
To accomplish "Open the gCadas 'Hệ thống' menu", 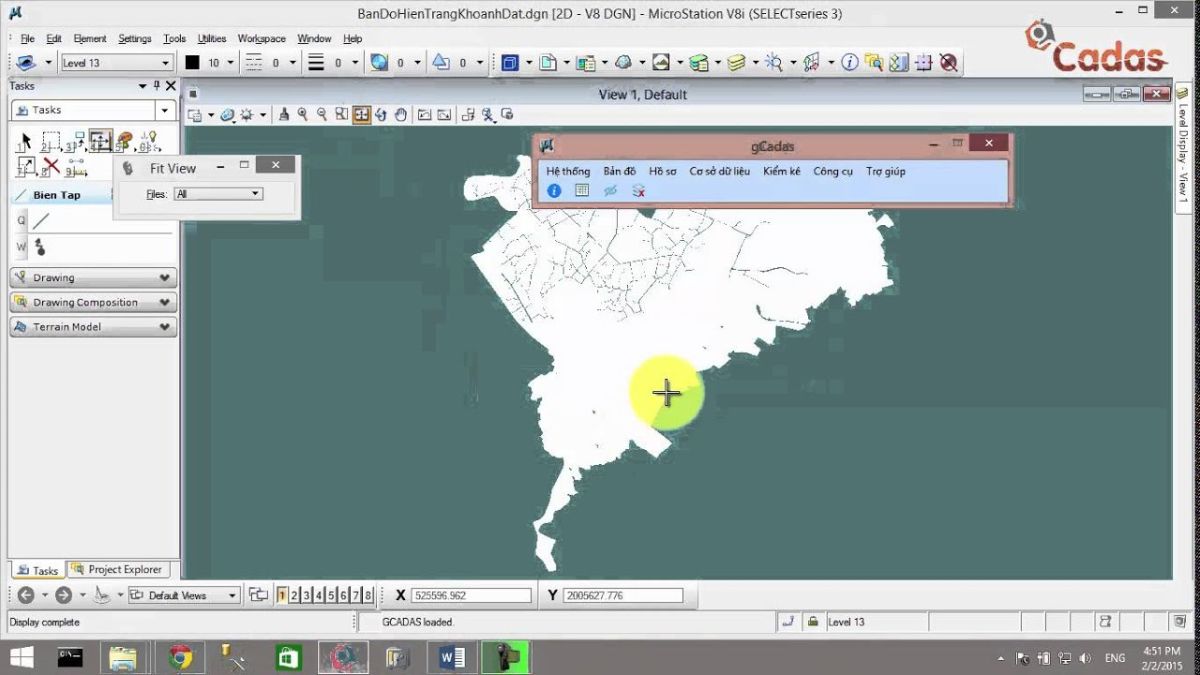I will click(x=568, y=171).
